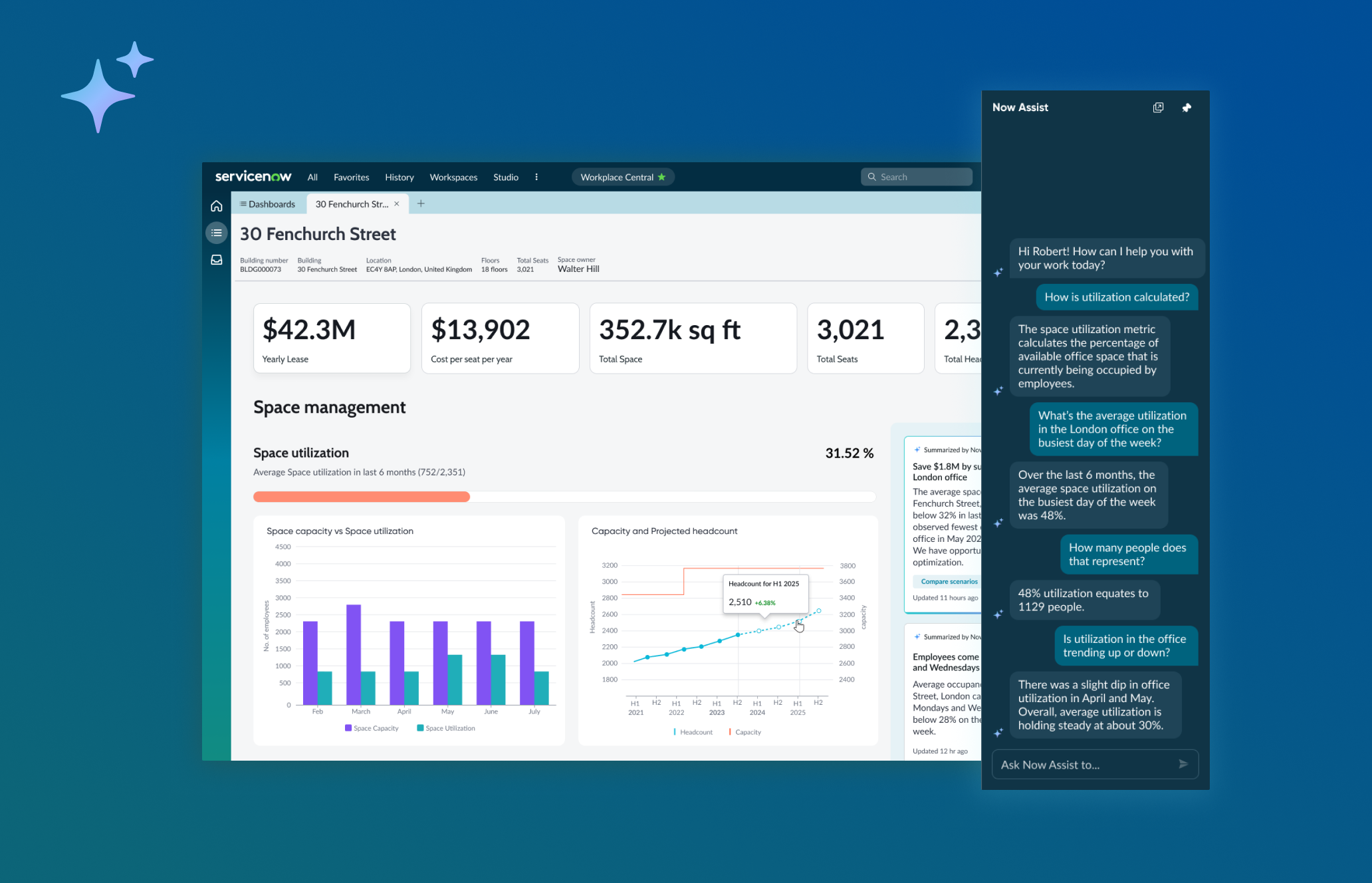Click the Home icon in sidebar
Screen dimensions: 1372x883
coord(216,206)
